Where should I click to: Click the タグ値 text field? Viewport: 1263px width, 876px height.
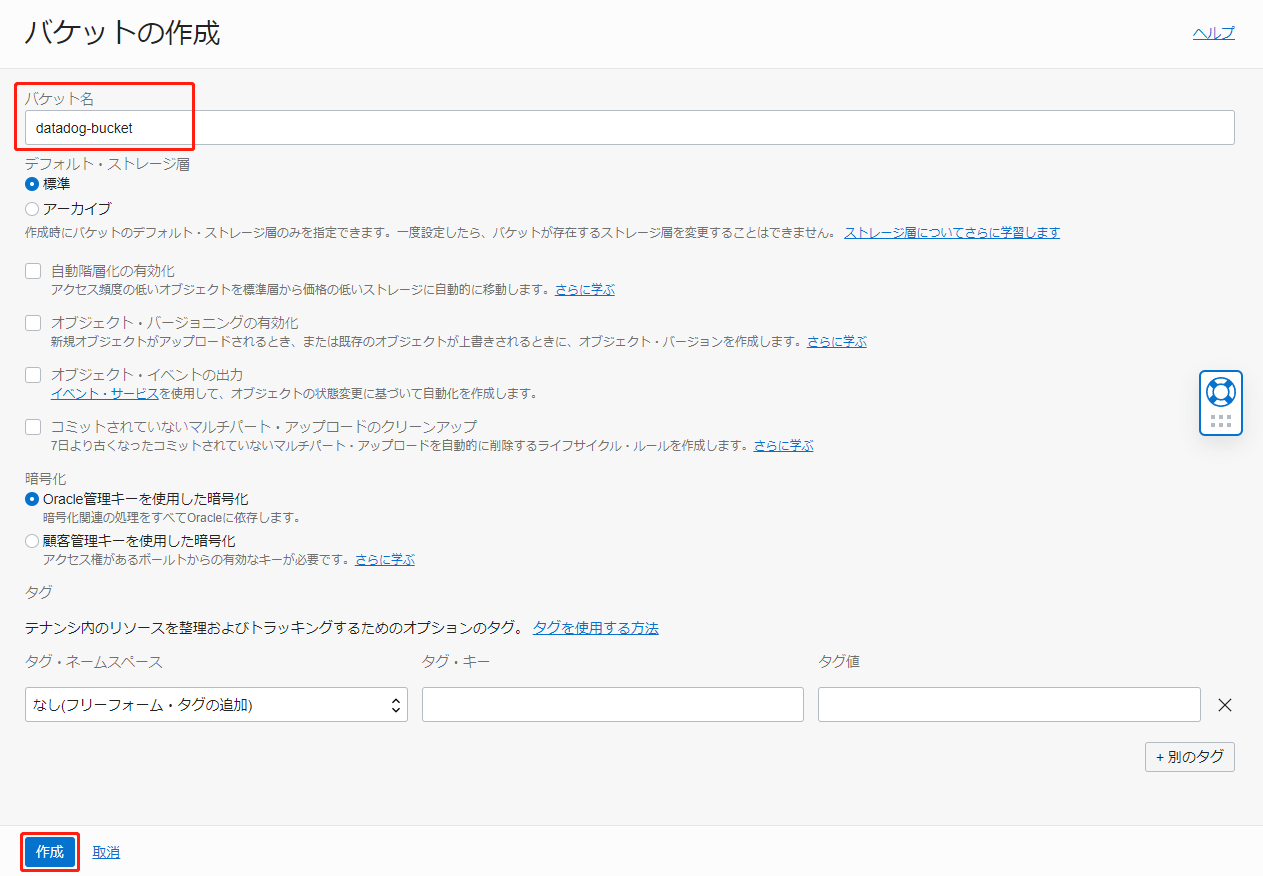click(1008, 705)
